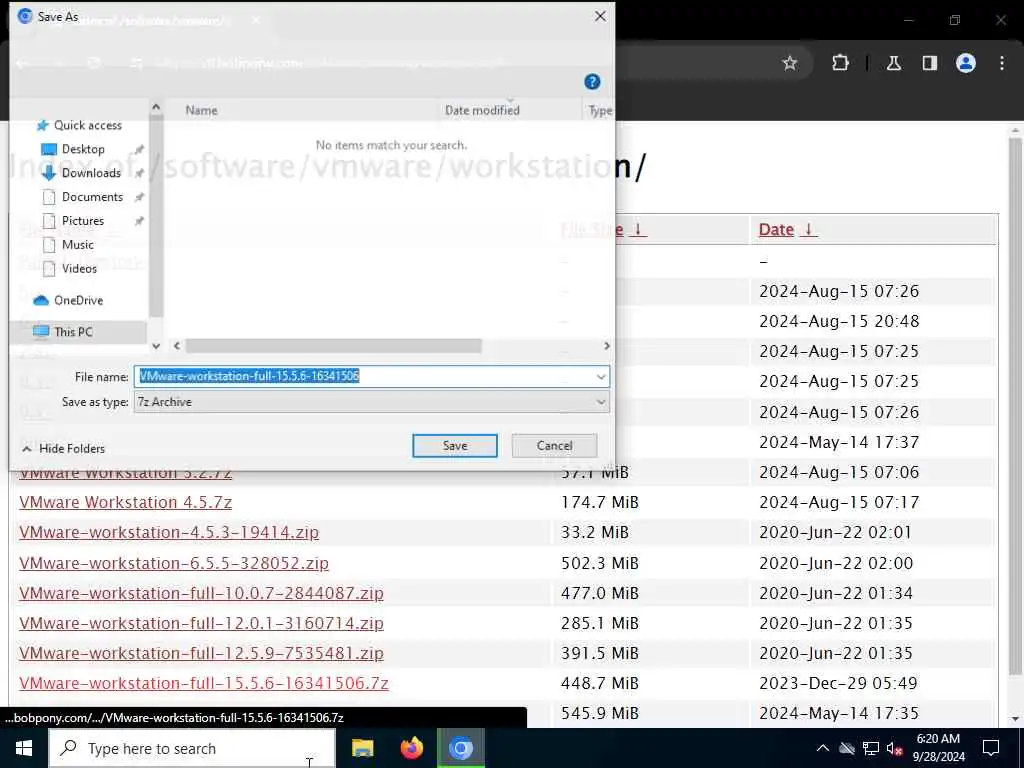Download VMware-workstation-4.5.3-19414.zip

click(x=168, y=532)
